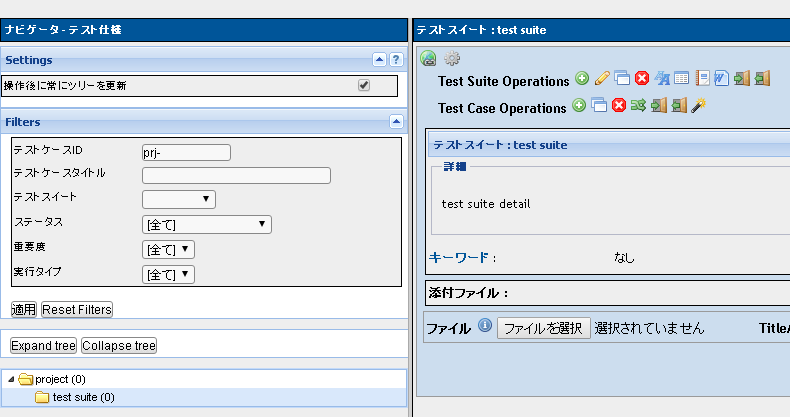
Task: Click last door-arrow icon in Test Suite Operations
Action: [762, 78]
